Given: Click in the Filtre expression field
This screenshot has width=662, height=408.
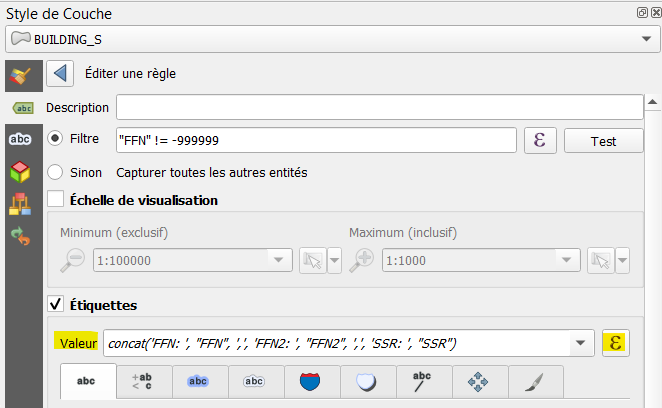Looking at the screenshot, I should (316, 140).
